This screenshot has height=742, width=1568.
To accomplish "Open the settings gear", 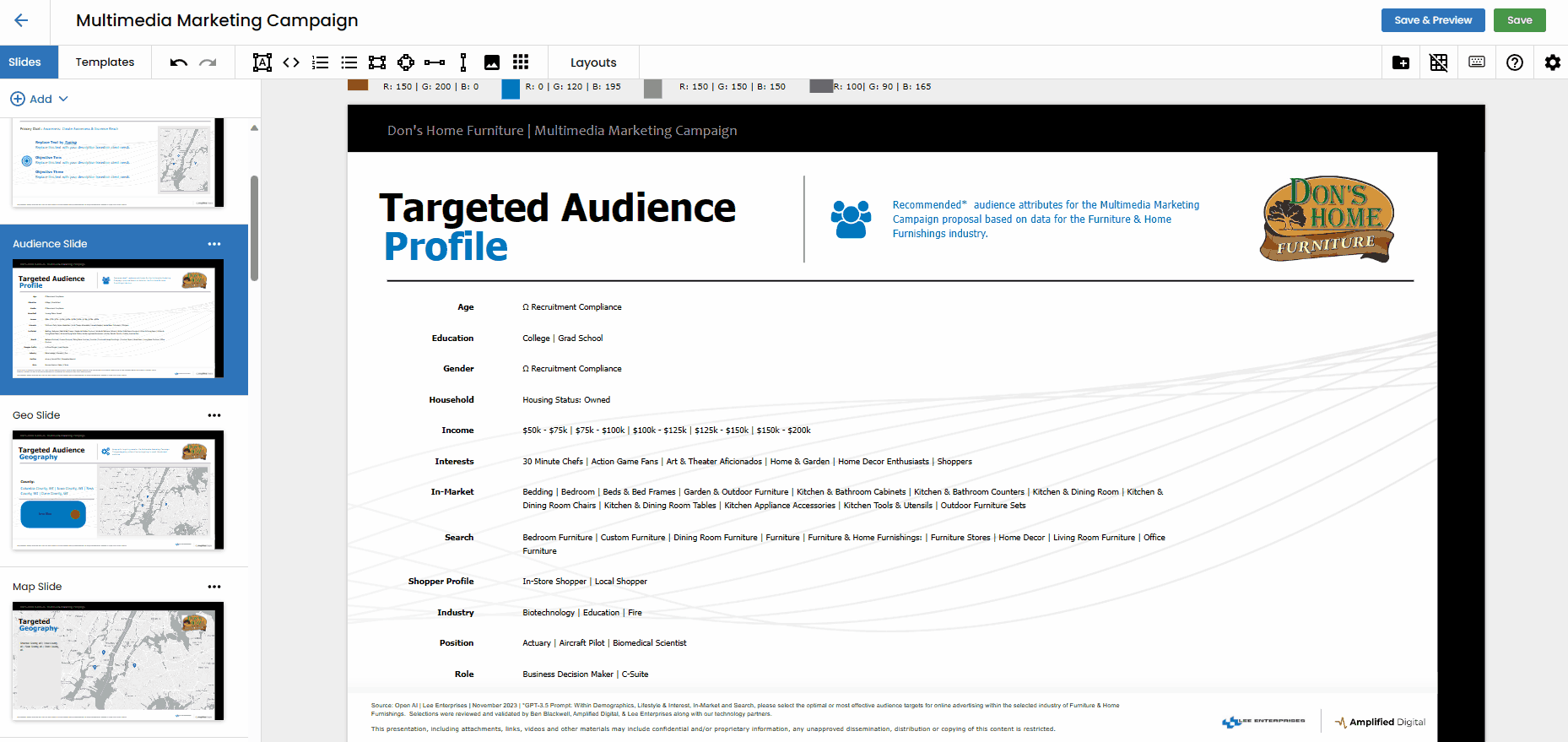I will click(x=1553, y=62).
